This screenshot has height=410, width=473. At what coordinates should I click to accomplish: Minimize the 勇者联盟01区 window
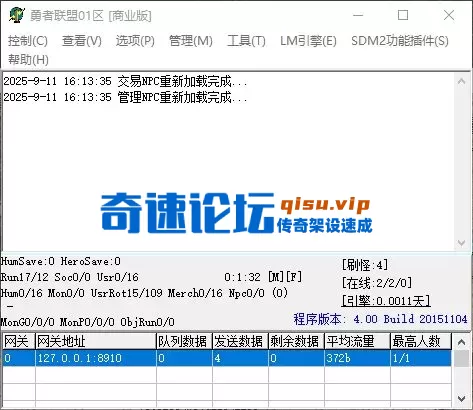click(358, 15)
